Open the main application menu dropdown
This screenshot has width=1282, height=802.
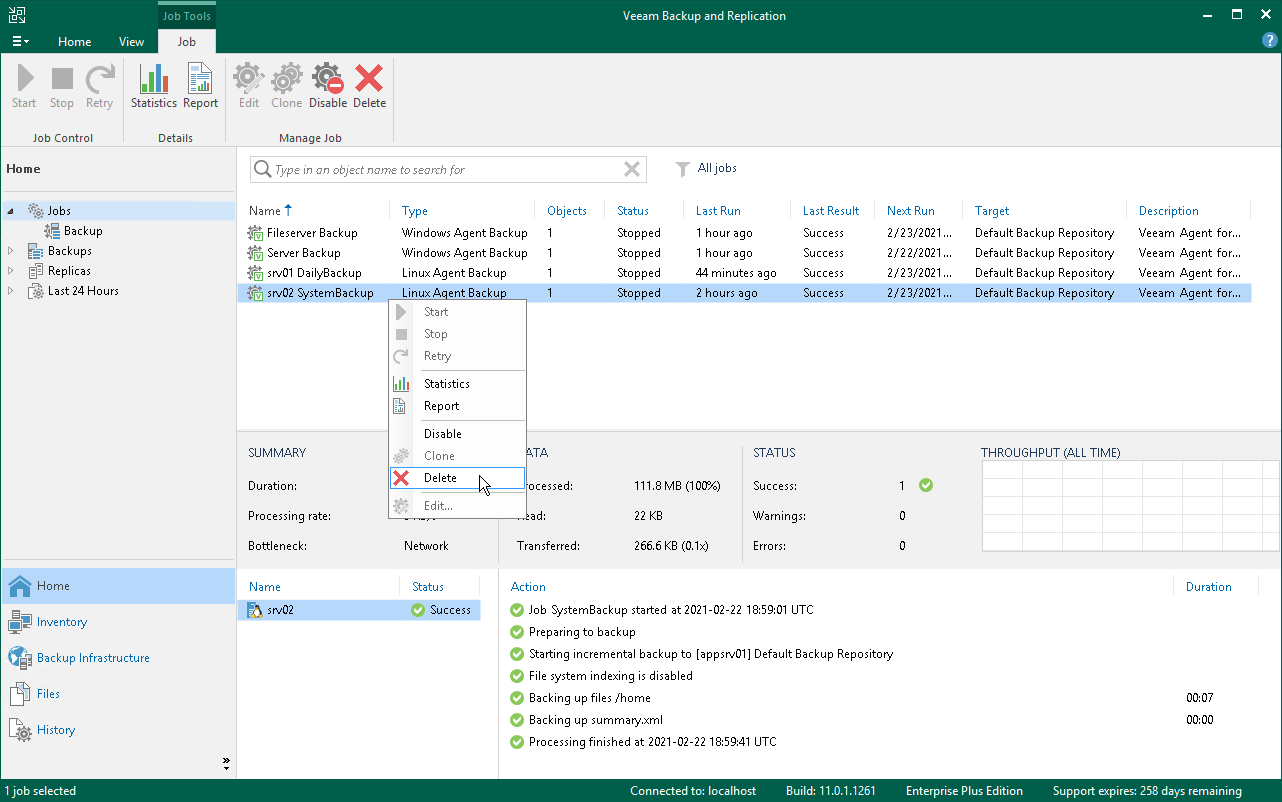(20, 42)
